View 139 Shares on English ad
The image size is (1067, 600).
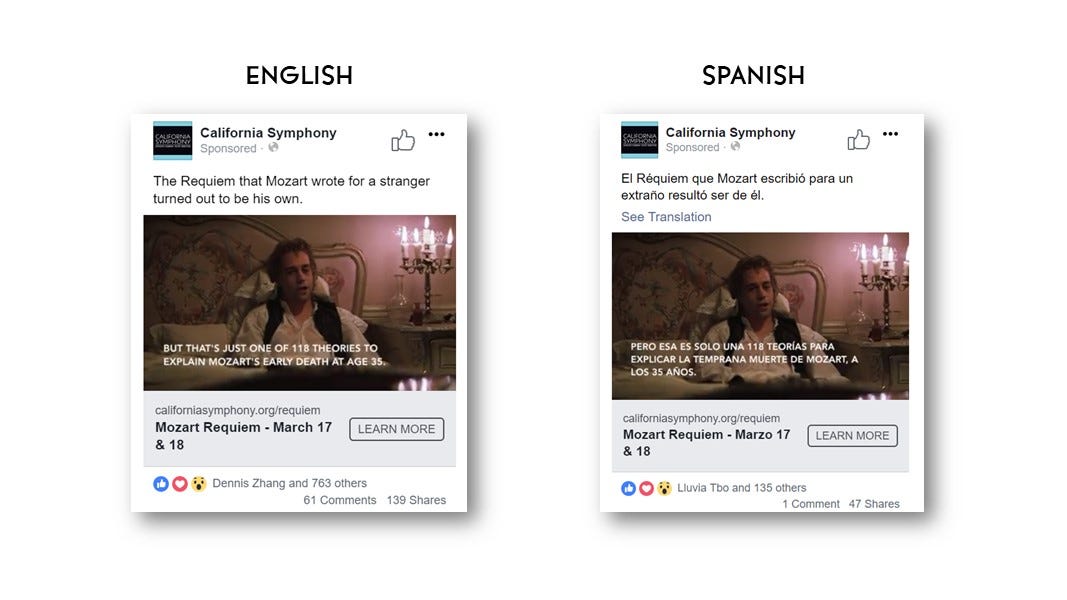point(416,500)
